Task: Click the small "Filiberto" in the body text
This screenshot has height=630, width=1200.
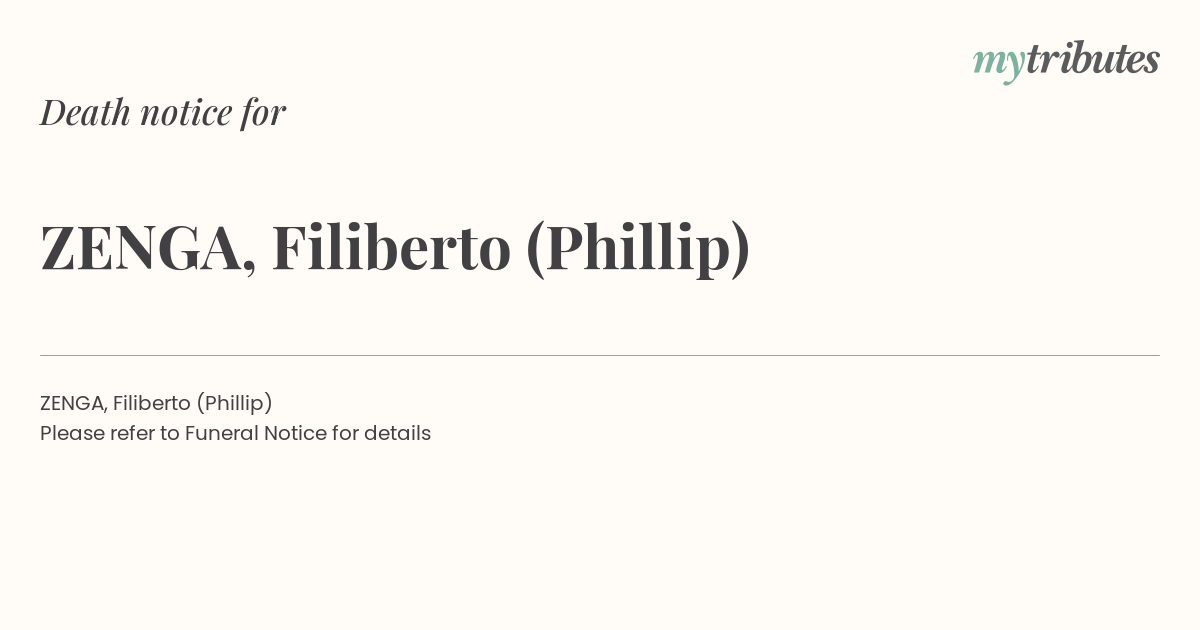Action: tap(151, 404)
